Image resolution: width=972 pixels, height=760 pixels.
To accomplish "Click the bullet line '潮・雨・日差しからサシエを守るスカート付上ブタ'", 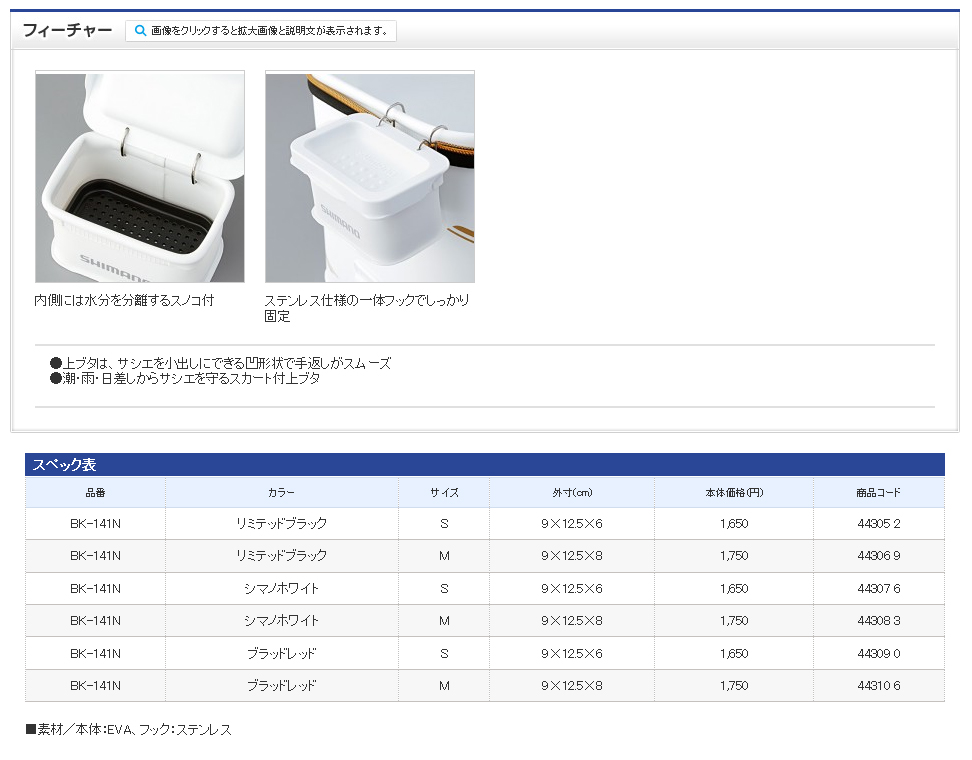I will [185, 378].
